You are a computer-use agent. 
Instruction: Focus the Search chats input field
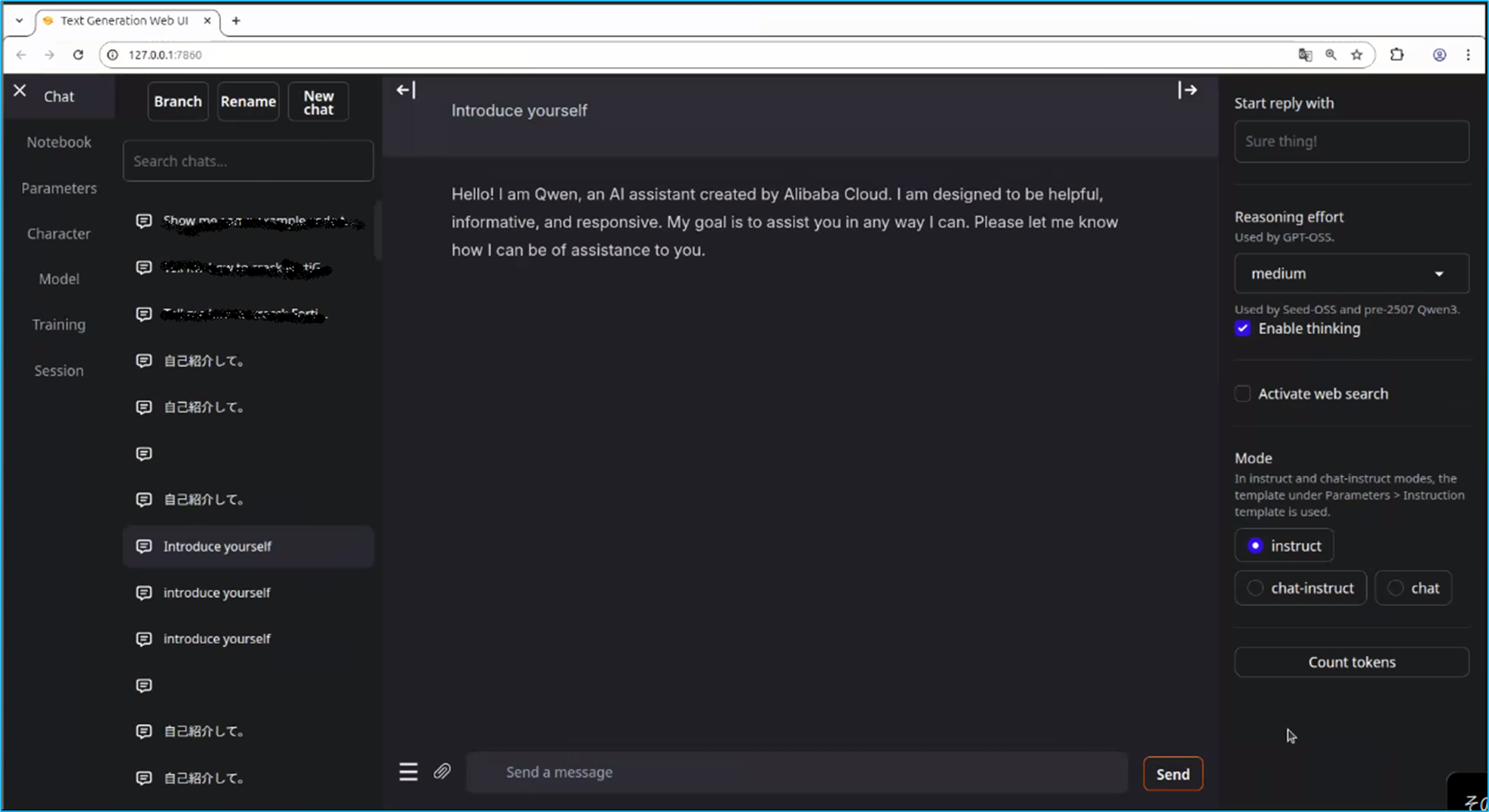[x=248, y=161]
